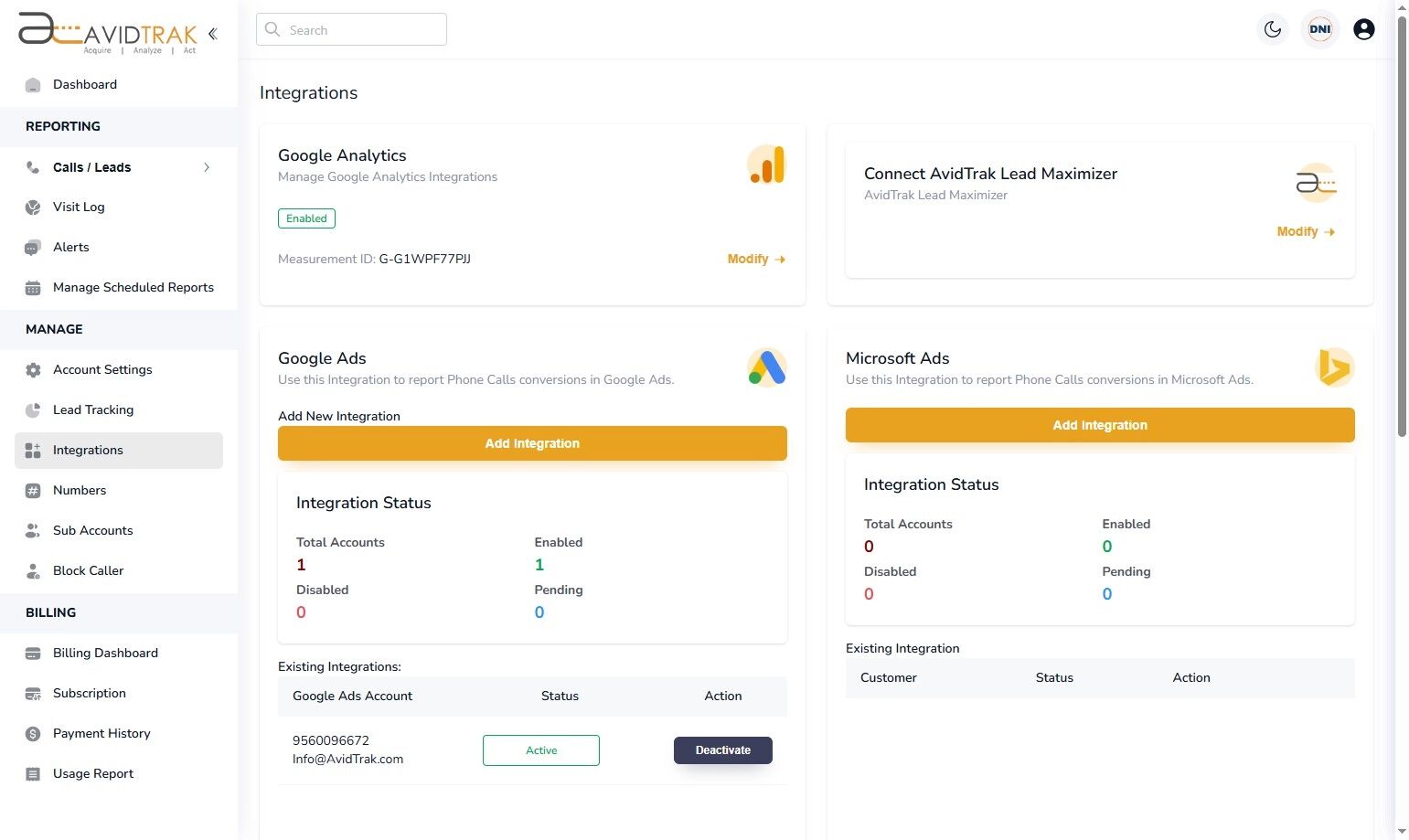
Task: Open the Block Caller icon
Action: [34, 570]
